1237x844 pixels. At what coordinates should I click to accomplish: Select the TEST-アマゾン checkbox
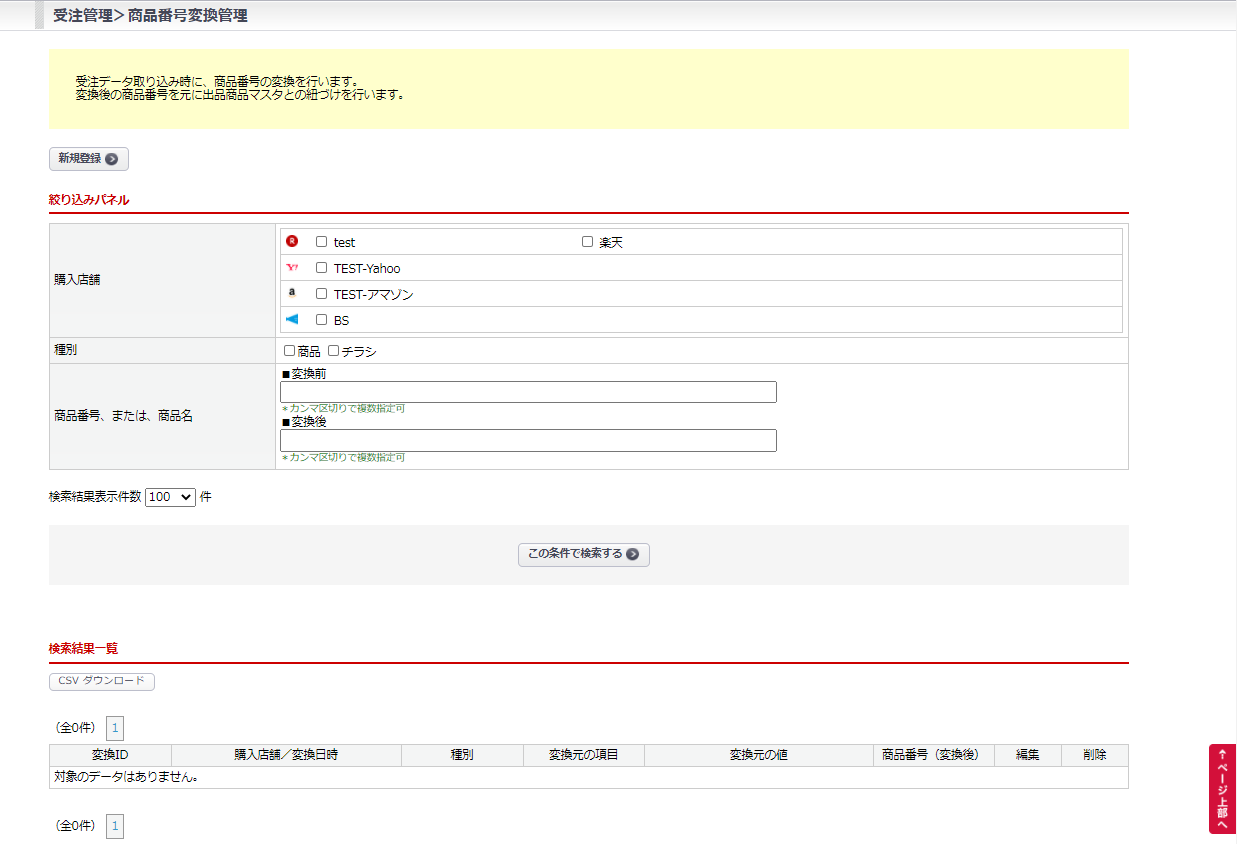coord(322,294)
